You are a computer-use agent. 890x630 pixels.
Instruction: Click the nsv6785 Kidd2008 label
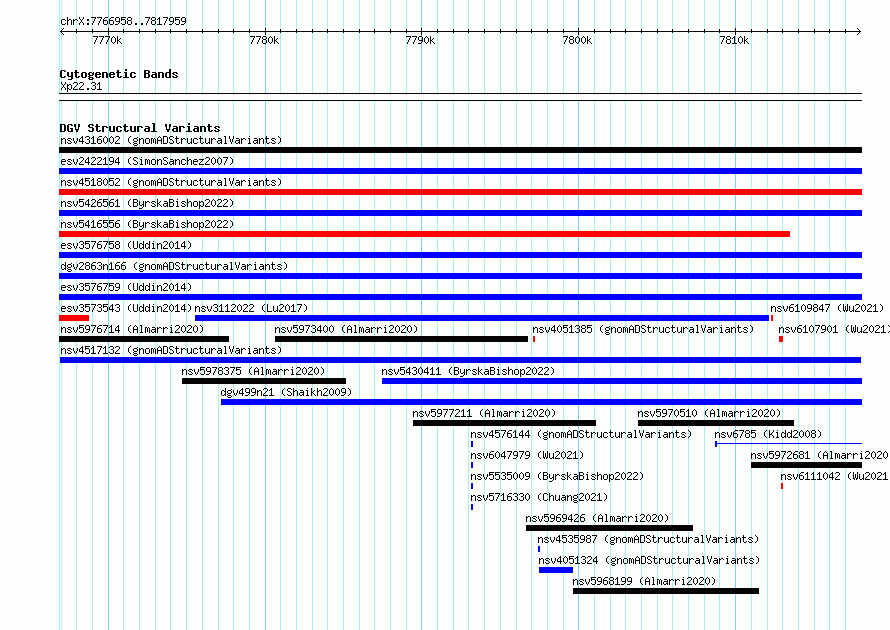coord(768,434)
